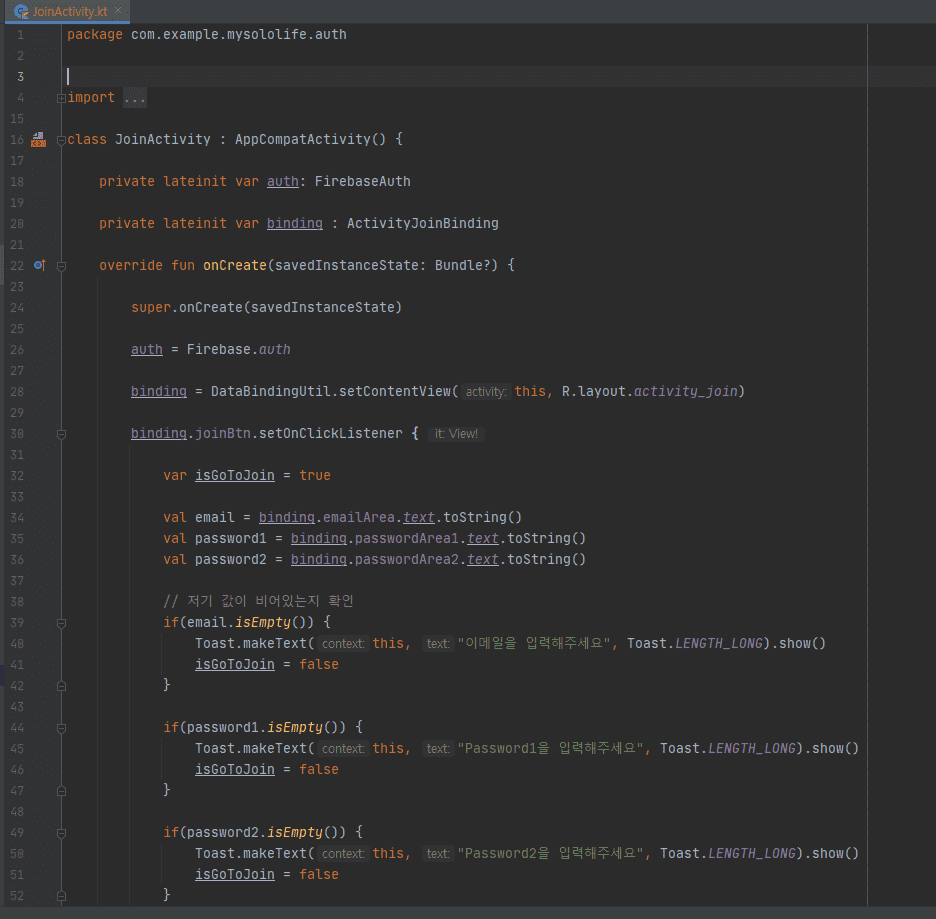Click the related XML file gutter icon
Viewport: 936px width, 919px height.
[39, 139]
